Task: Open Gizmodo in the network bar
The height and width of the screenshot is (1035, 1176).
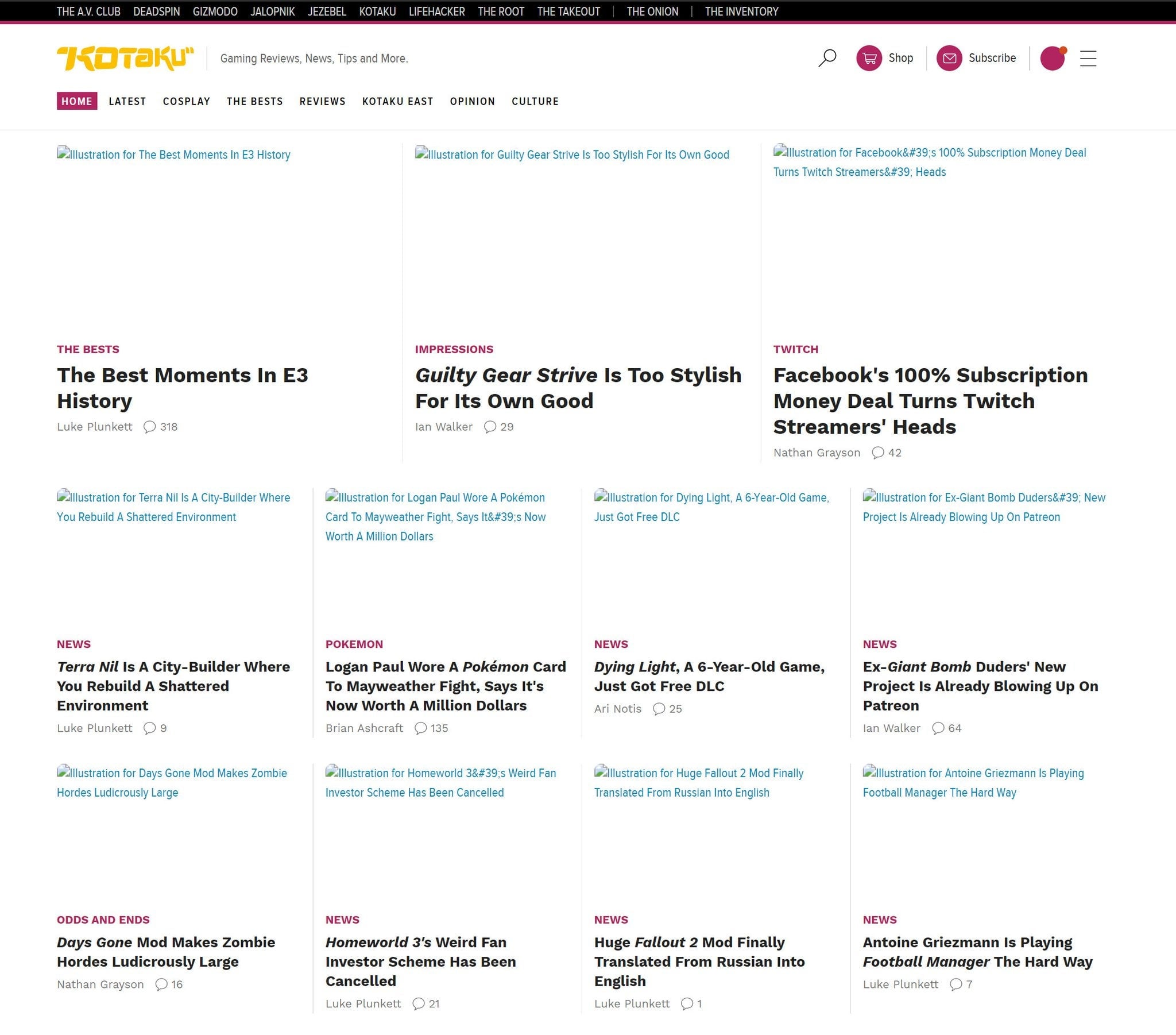Action: point(215,11)
